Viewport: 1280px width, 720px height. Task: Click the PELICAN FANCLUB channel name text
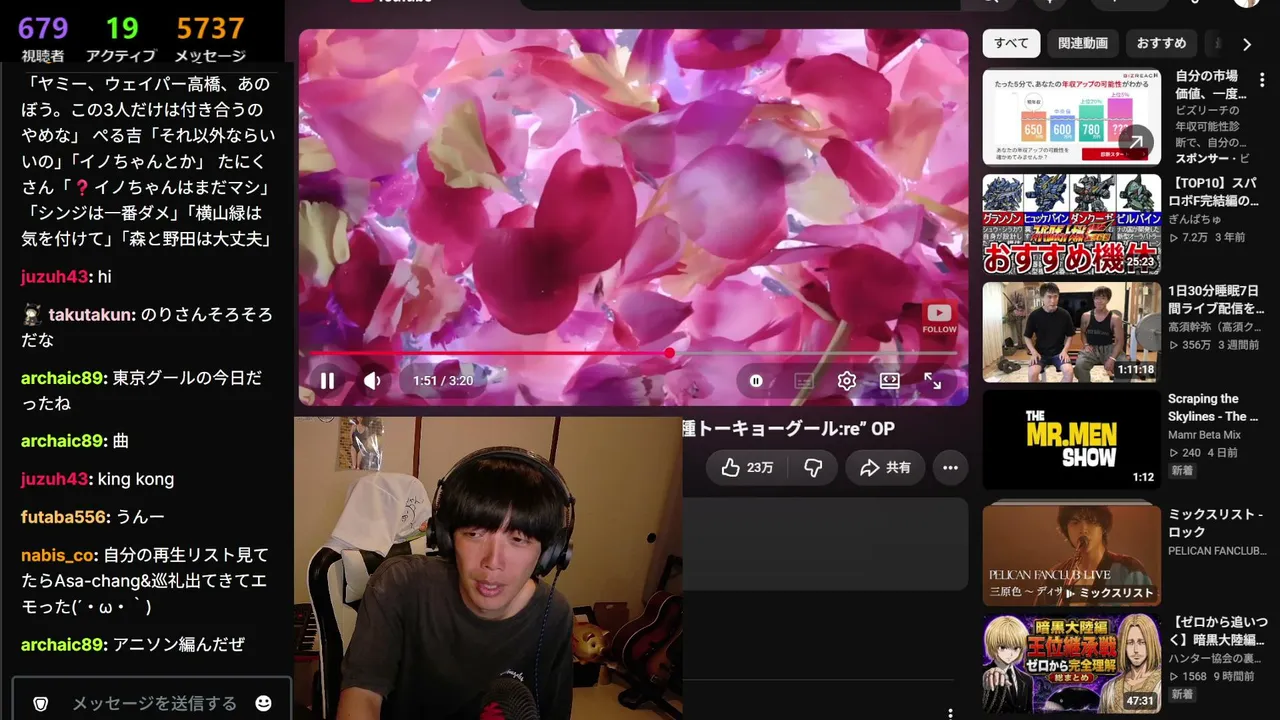1217,550
